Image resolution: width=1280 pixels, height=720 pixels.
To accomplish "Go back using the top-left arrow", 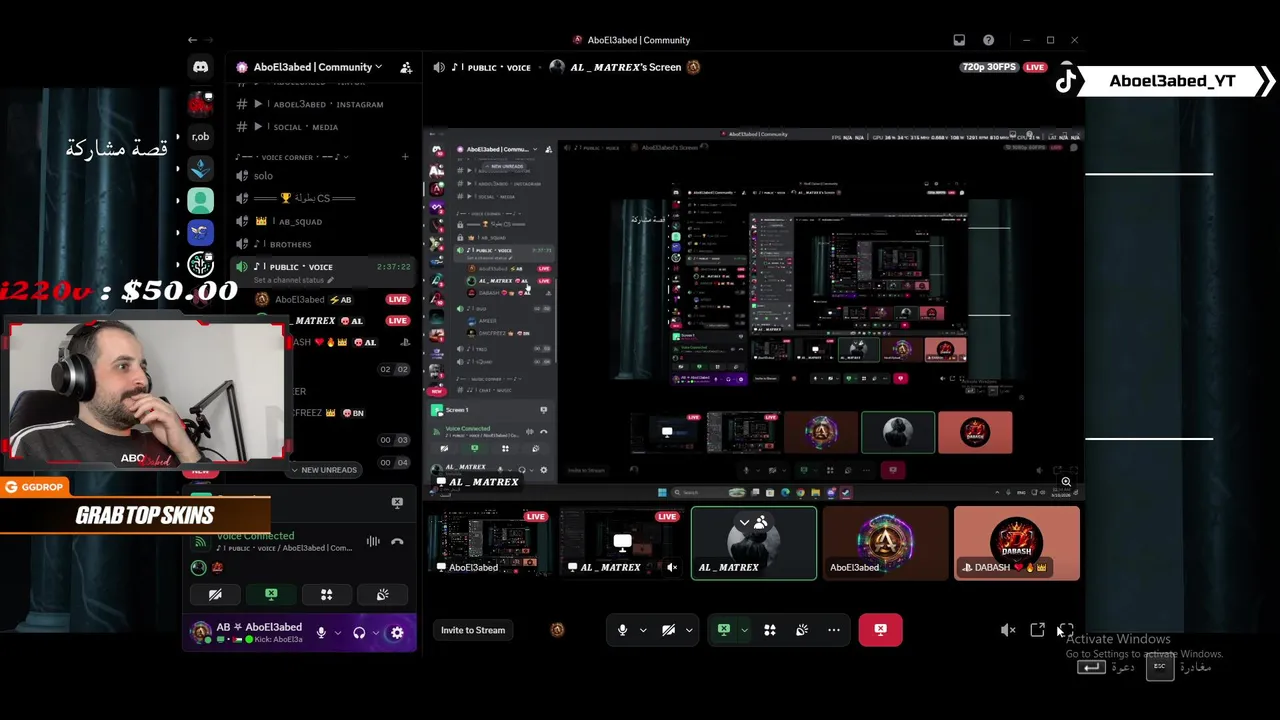I will click(x=192, y=40).
